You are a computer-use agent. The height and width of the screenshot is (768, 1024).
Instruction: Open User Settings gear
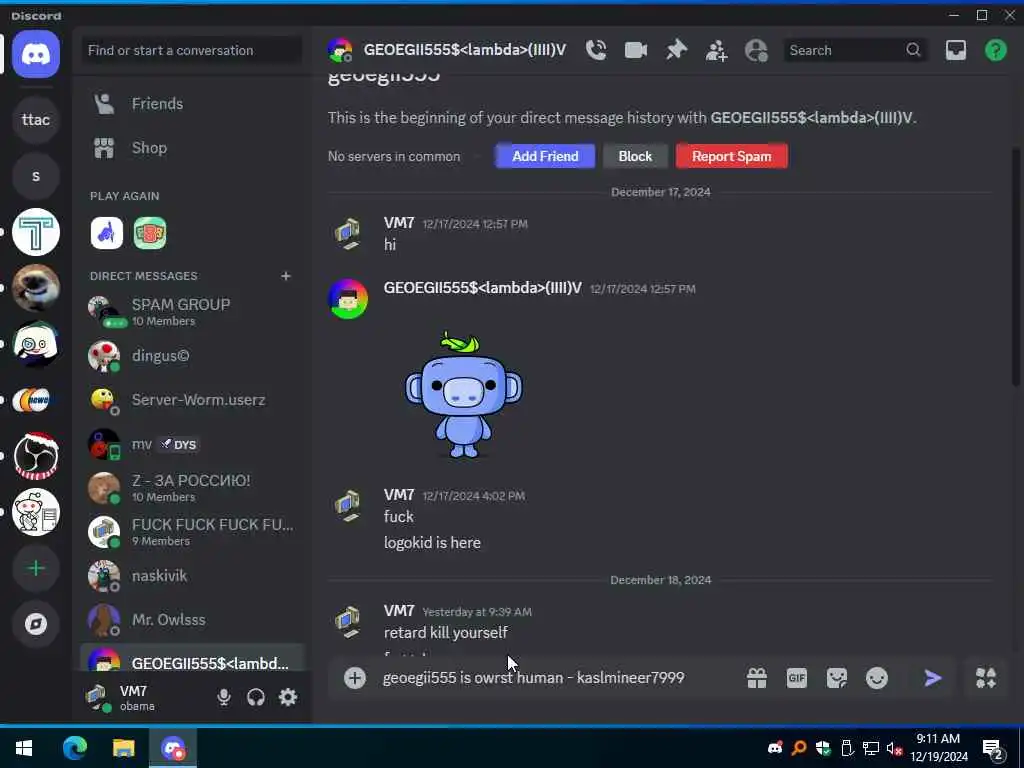pos(288,697)
